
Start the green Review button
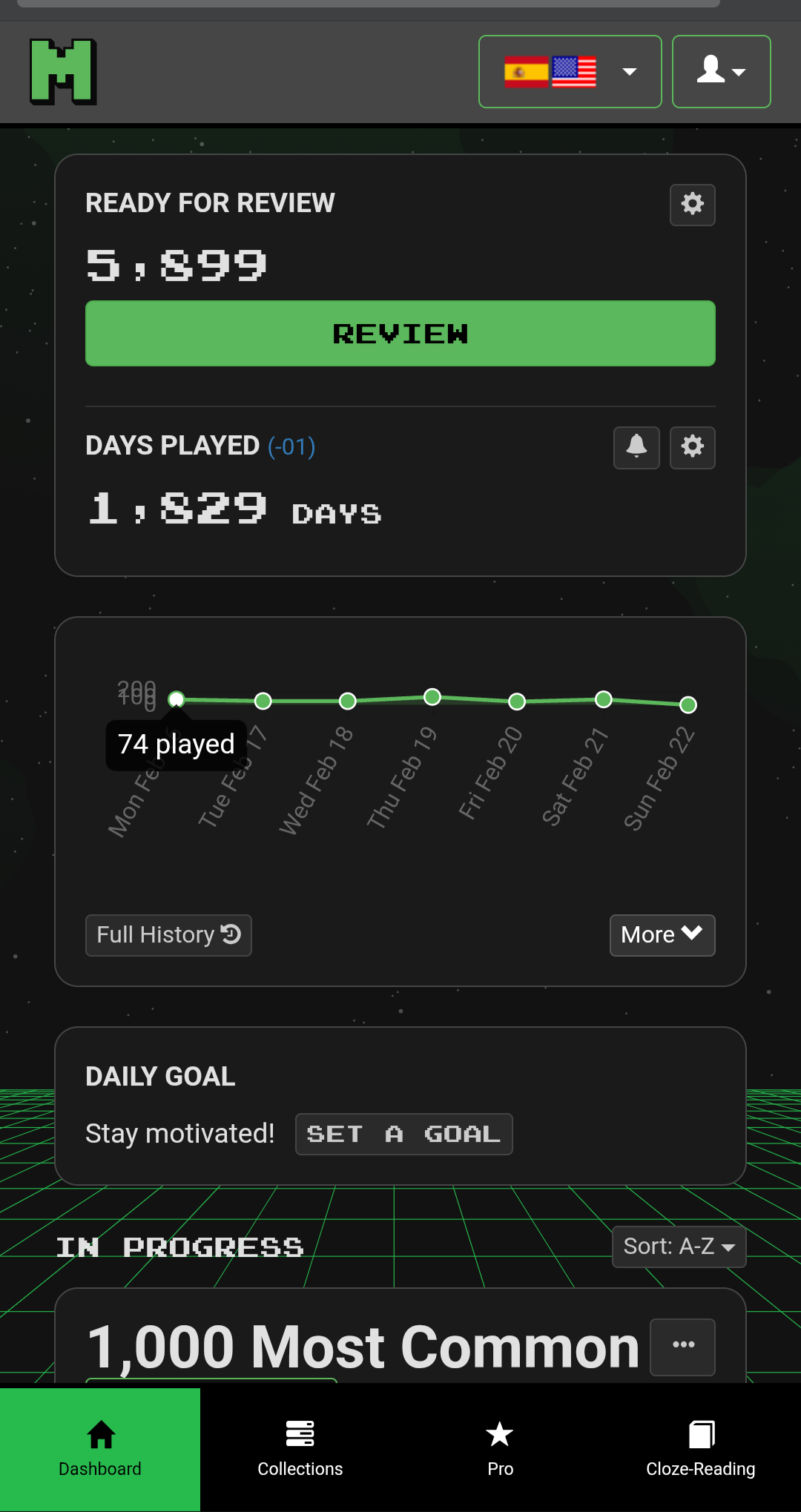point(400,334)
